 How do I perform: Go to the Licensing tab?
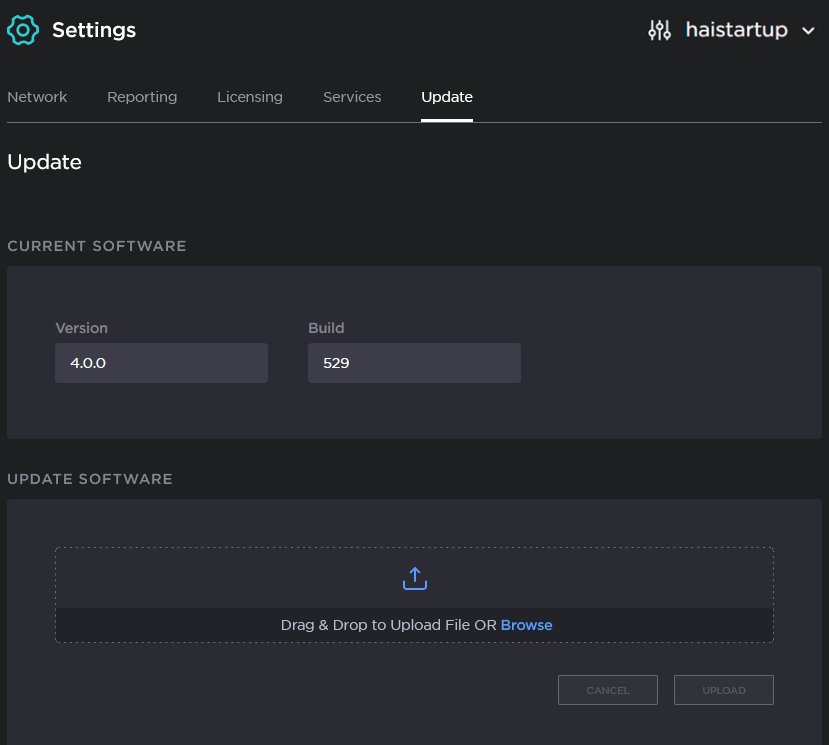250,97
